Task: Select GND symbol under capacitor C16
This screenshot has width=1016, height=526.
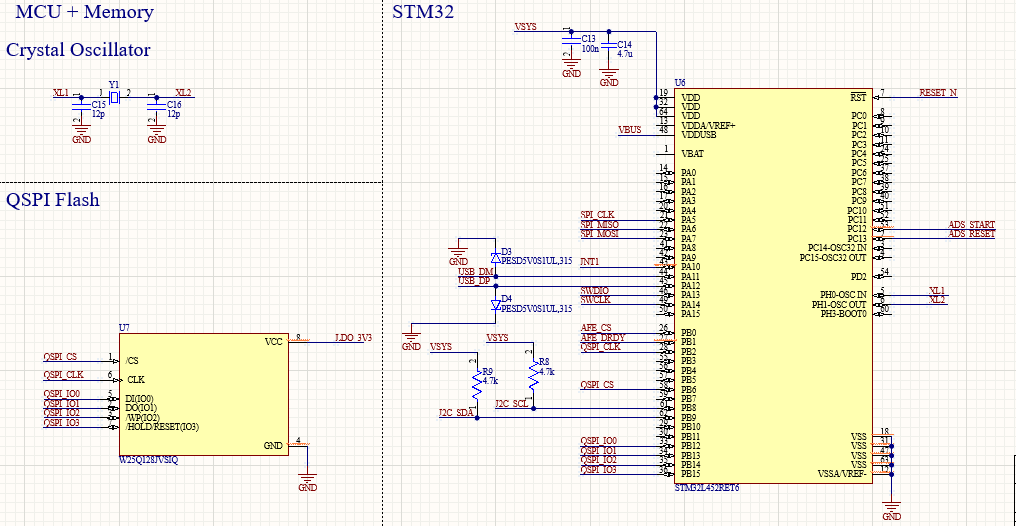Action: coord(157,133)
